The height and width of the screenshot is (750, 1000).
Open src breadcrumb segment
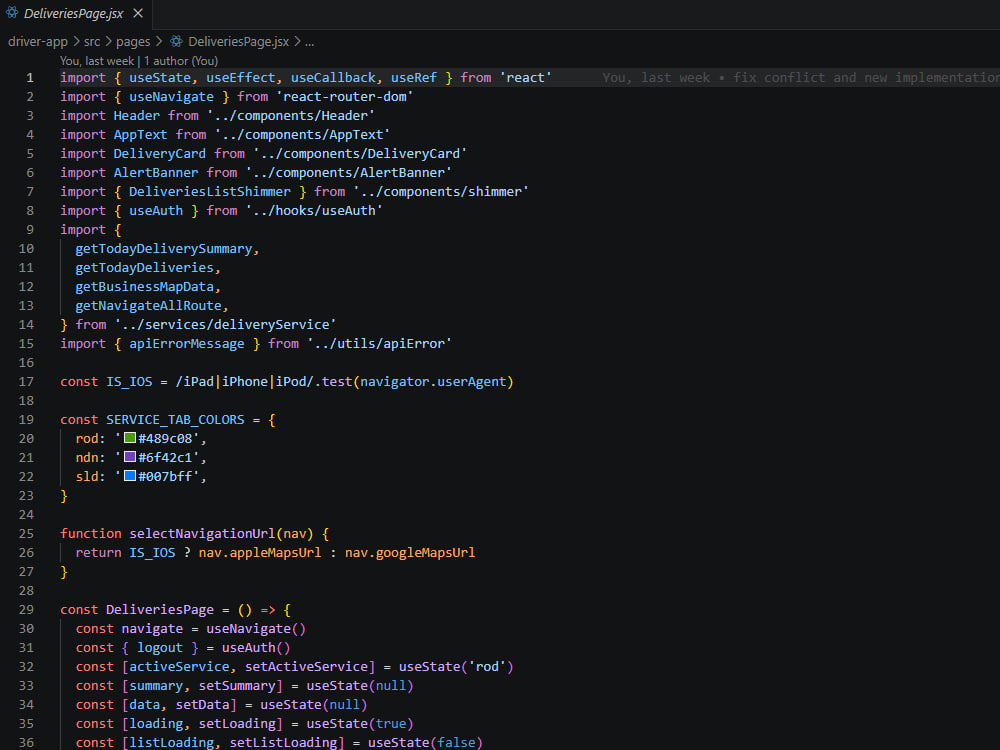click(92, 41)
